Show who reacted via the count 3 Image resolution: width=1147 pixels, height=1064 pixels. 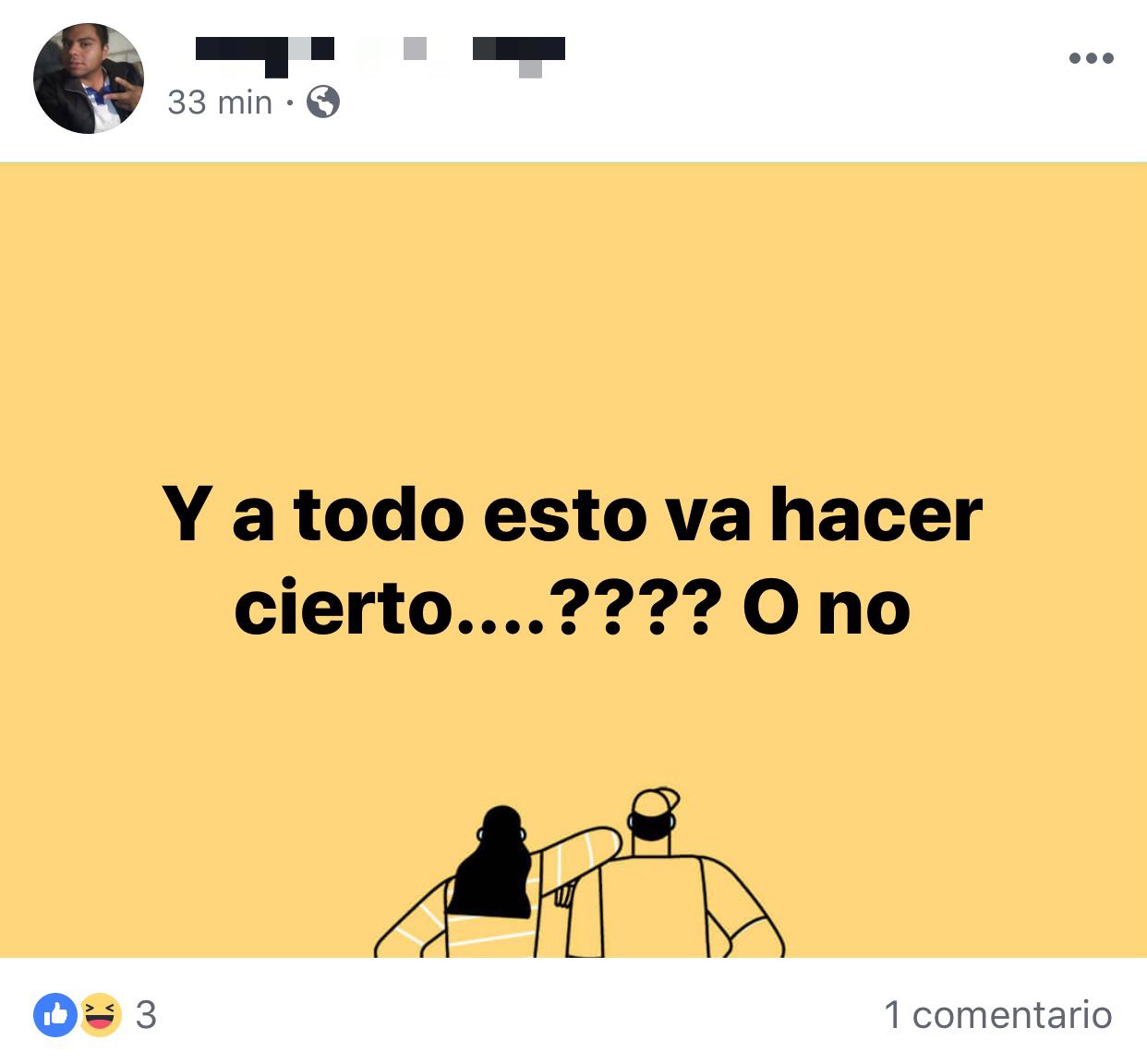click(x=146, y=1015)
